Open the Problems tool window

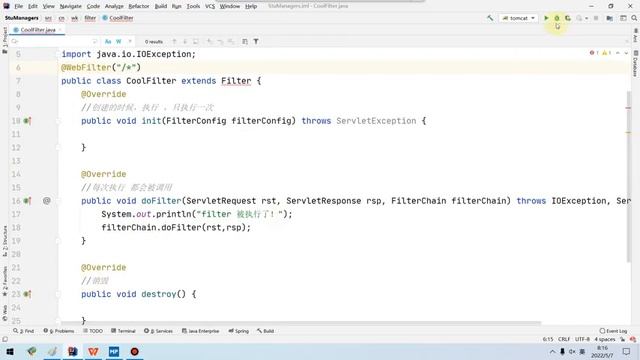[x=59, y=331]
